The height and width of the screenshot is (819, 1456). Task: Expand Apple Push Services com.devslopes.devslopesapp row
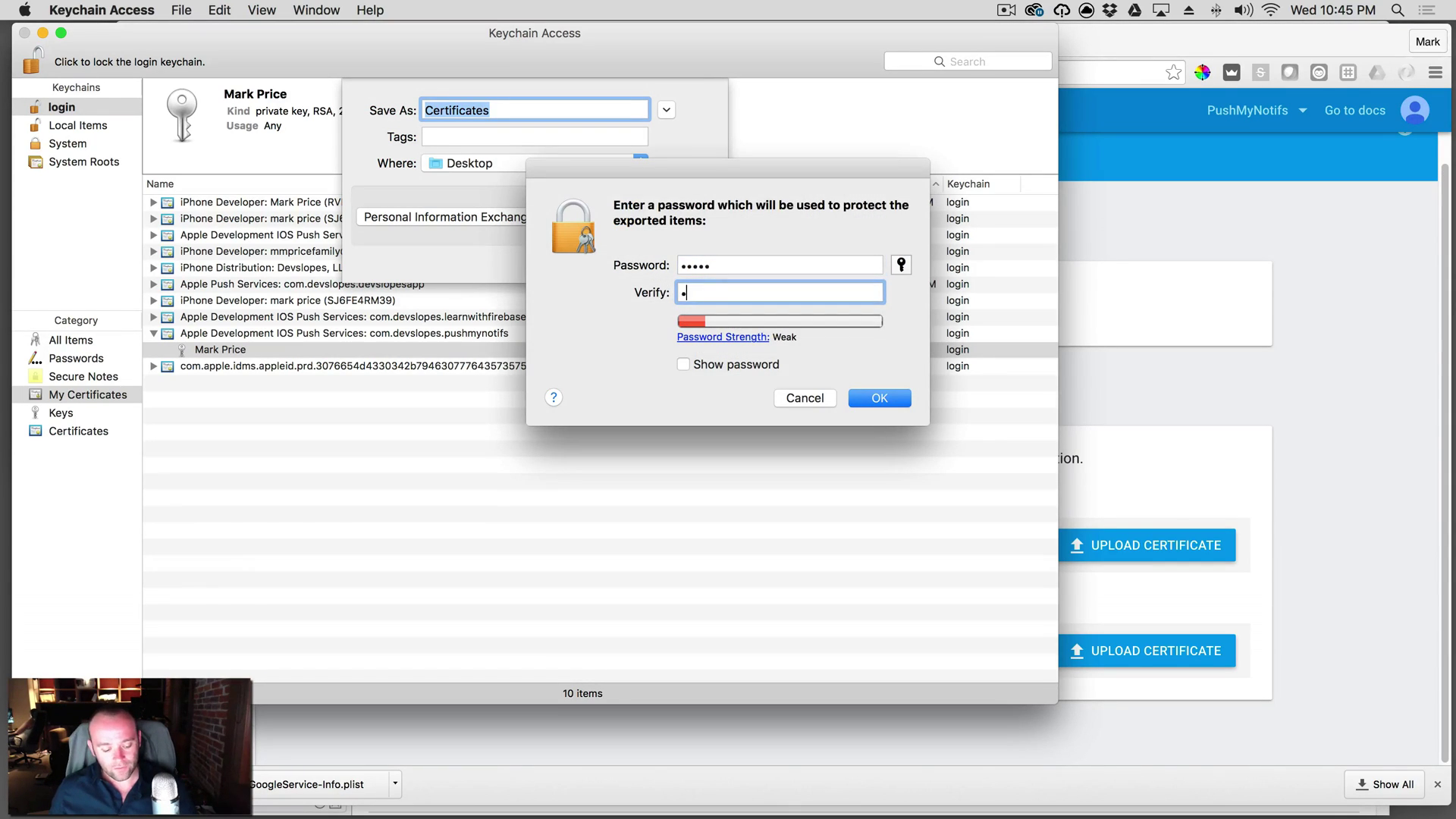153,284
